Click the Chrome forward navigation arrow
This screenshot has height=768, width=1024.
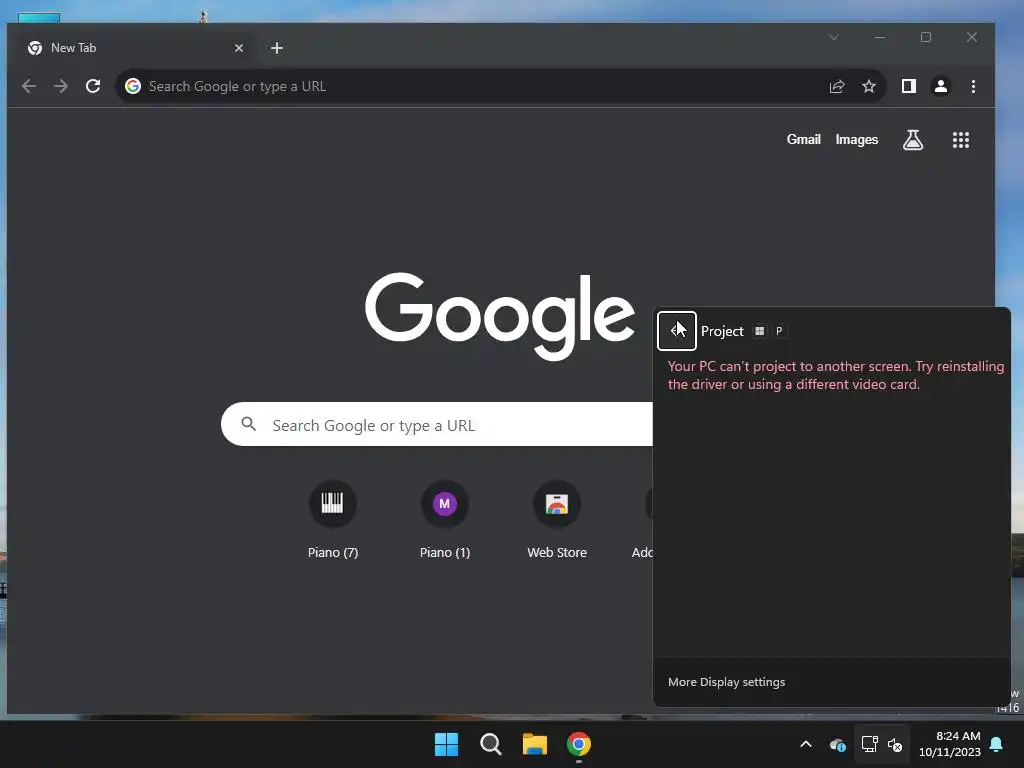61,86
